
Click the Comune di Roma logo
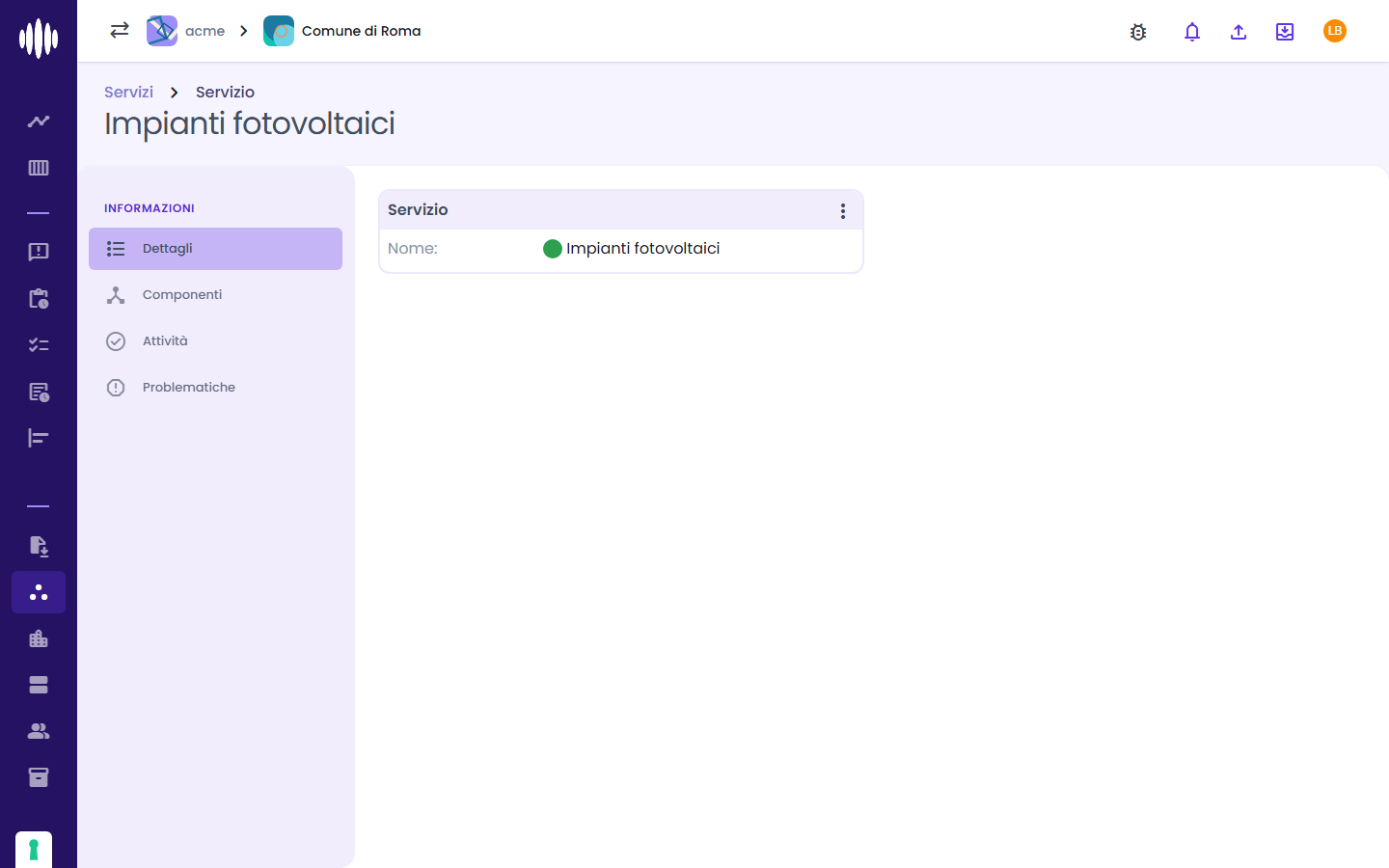[x=279, y=31]
